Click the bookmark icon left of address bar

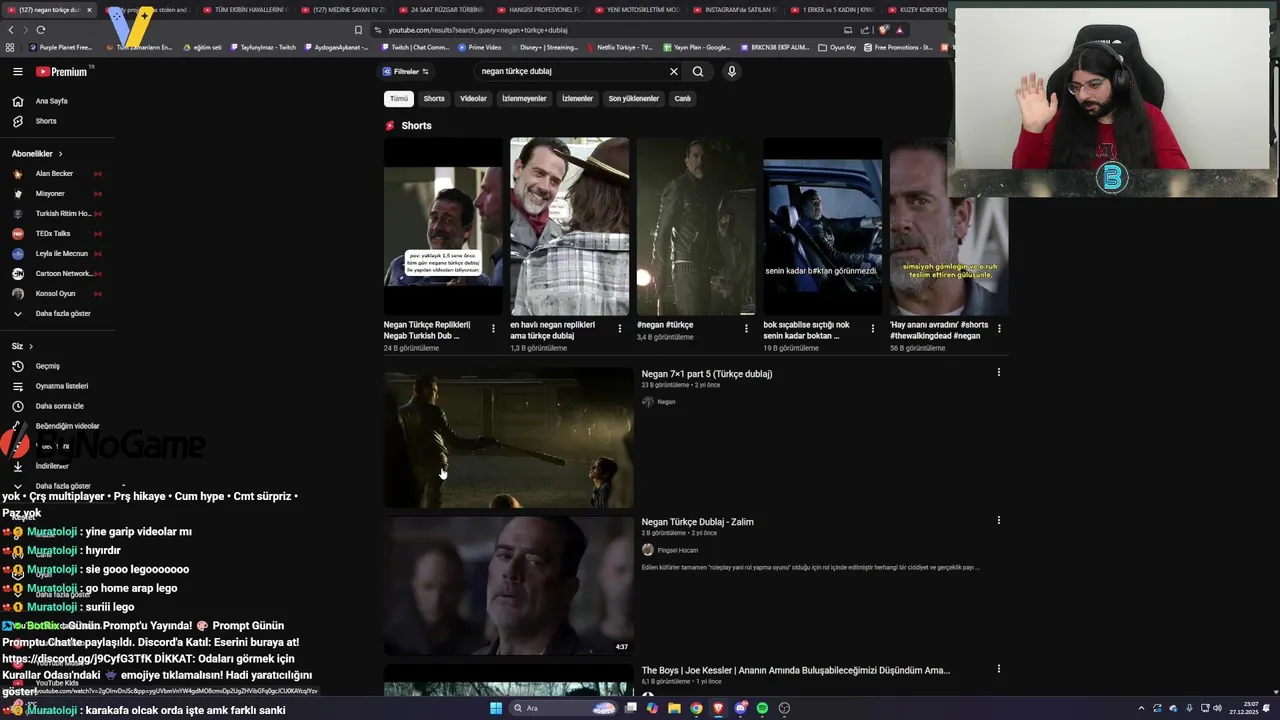[x=358, y=30]
